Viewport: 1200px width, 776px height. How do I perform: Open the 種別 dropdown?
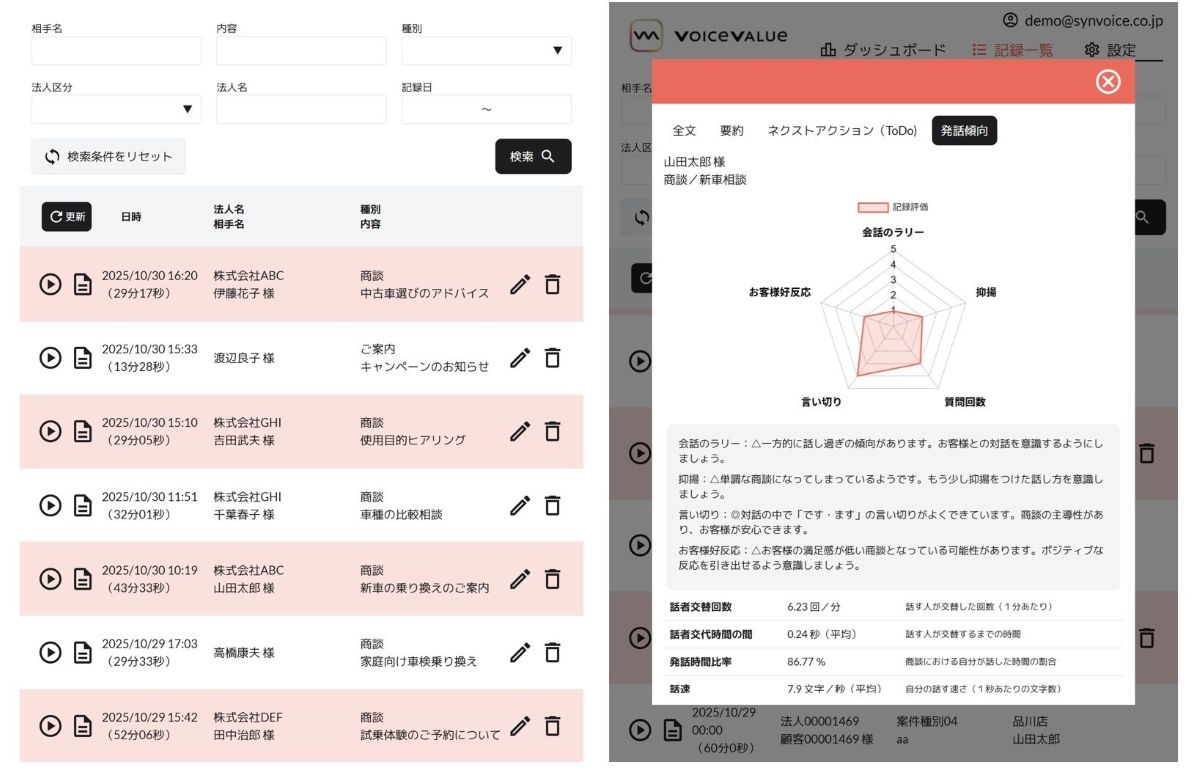(x=486, y=51)
